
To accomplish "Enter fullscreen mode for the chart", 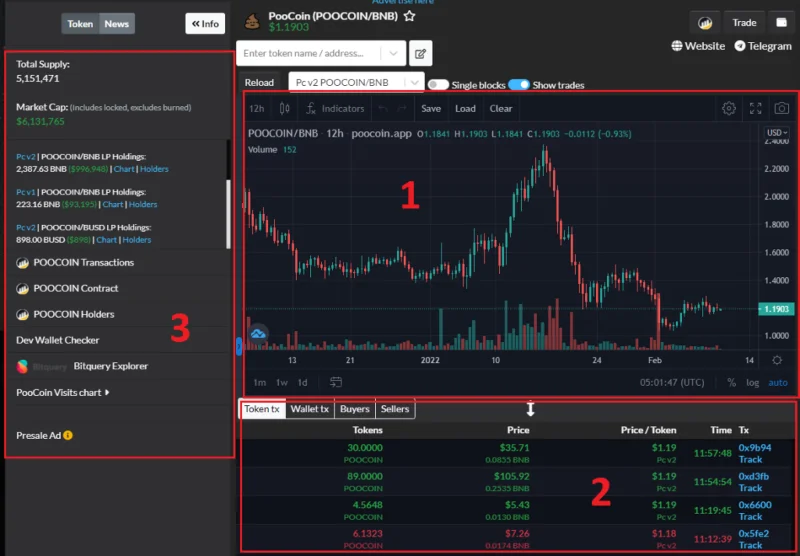I will [756, 108].
